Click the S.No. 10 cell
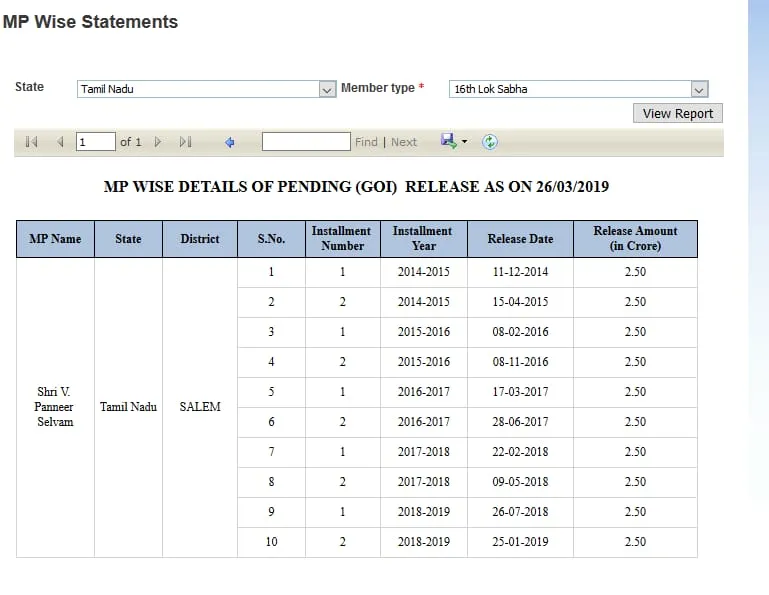 click(x=271, y=542)
